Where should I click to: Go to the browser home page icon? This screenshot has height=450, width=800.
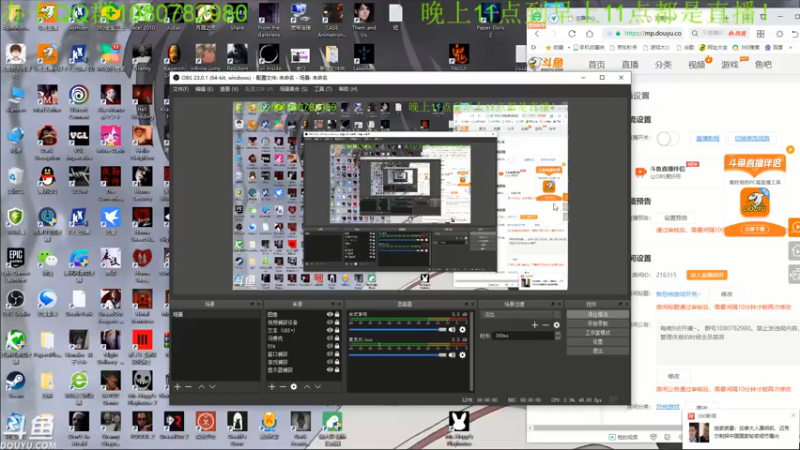point(589,34)
